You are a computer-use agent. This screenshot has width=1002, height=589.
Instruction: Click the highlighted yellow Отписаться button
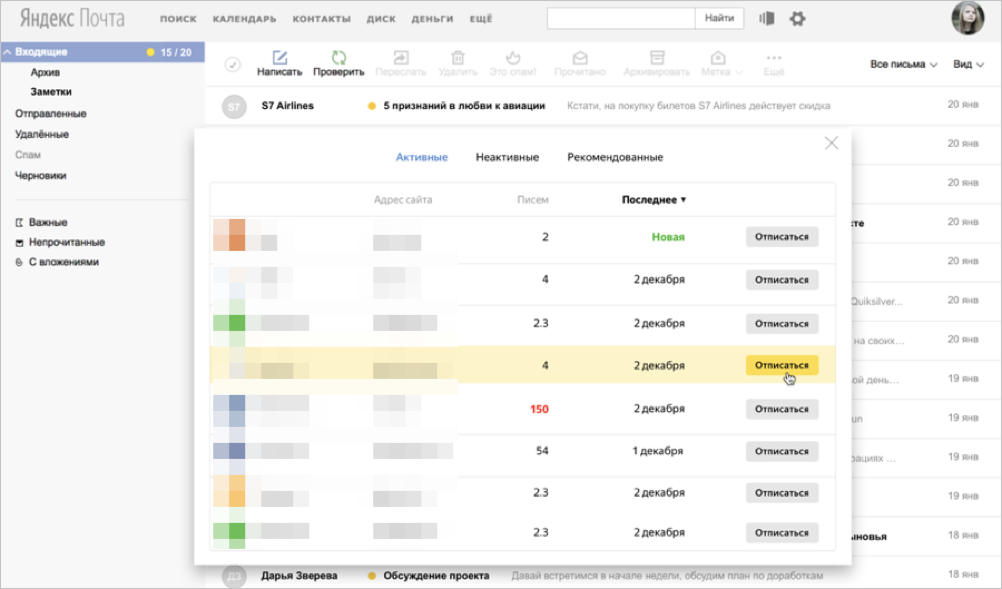tap(782, 365)
